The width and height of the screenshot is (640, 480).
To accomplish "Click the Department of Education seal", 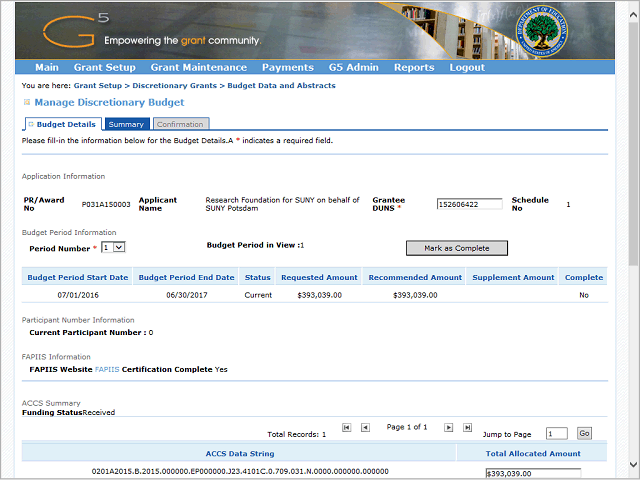I will coord(542,31).
